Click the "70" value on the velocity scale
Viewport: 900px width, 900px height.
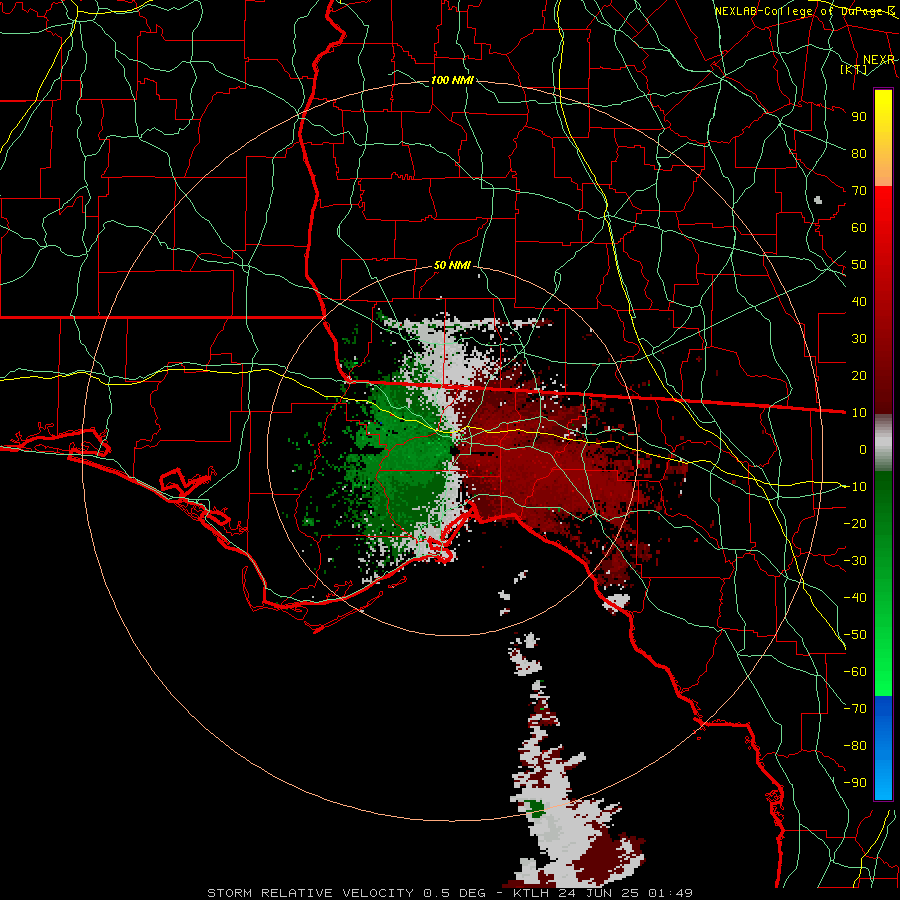859,191
